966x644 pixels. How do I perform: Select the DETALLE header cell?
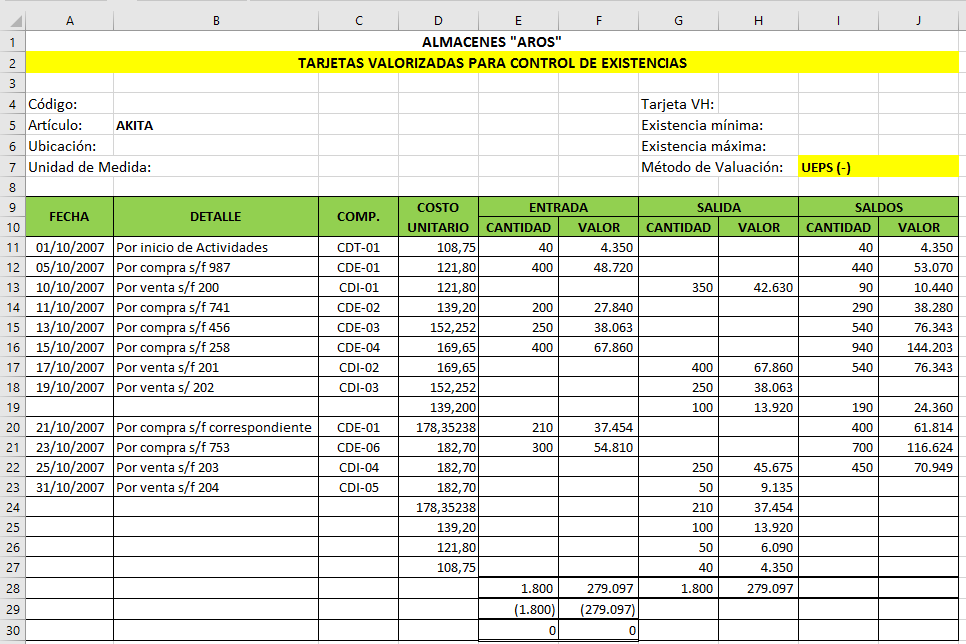pyautogui.click(x=216, y=216)
